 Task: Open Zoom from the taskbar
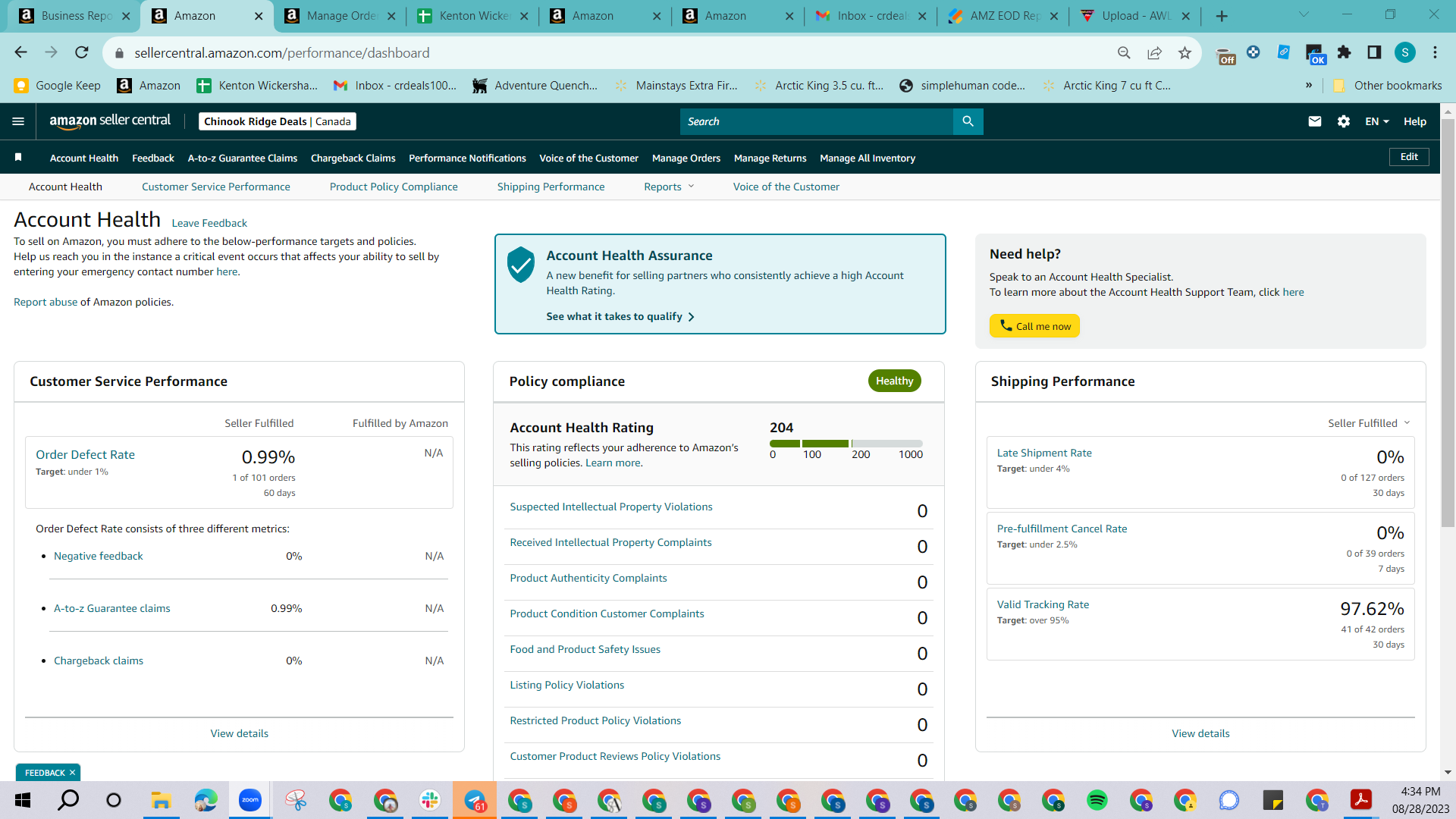pyautogui.click(x=249, y=800)
